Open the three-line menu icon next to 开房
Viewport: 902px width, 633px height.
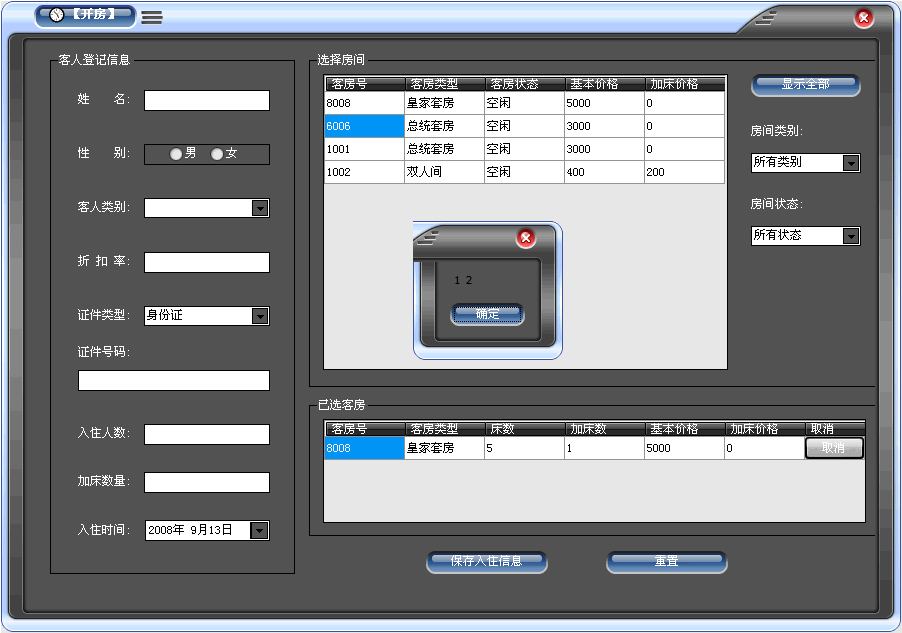click(x=152, y=17)
